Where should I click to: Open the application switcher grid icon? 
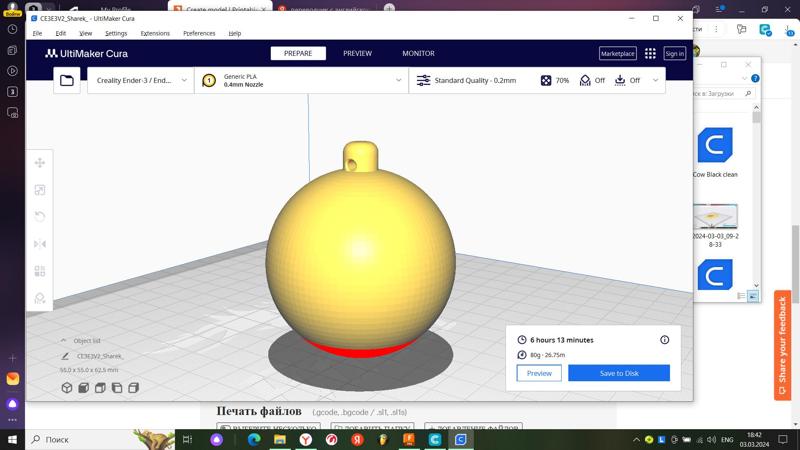(x=650, y=54)
